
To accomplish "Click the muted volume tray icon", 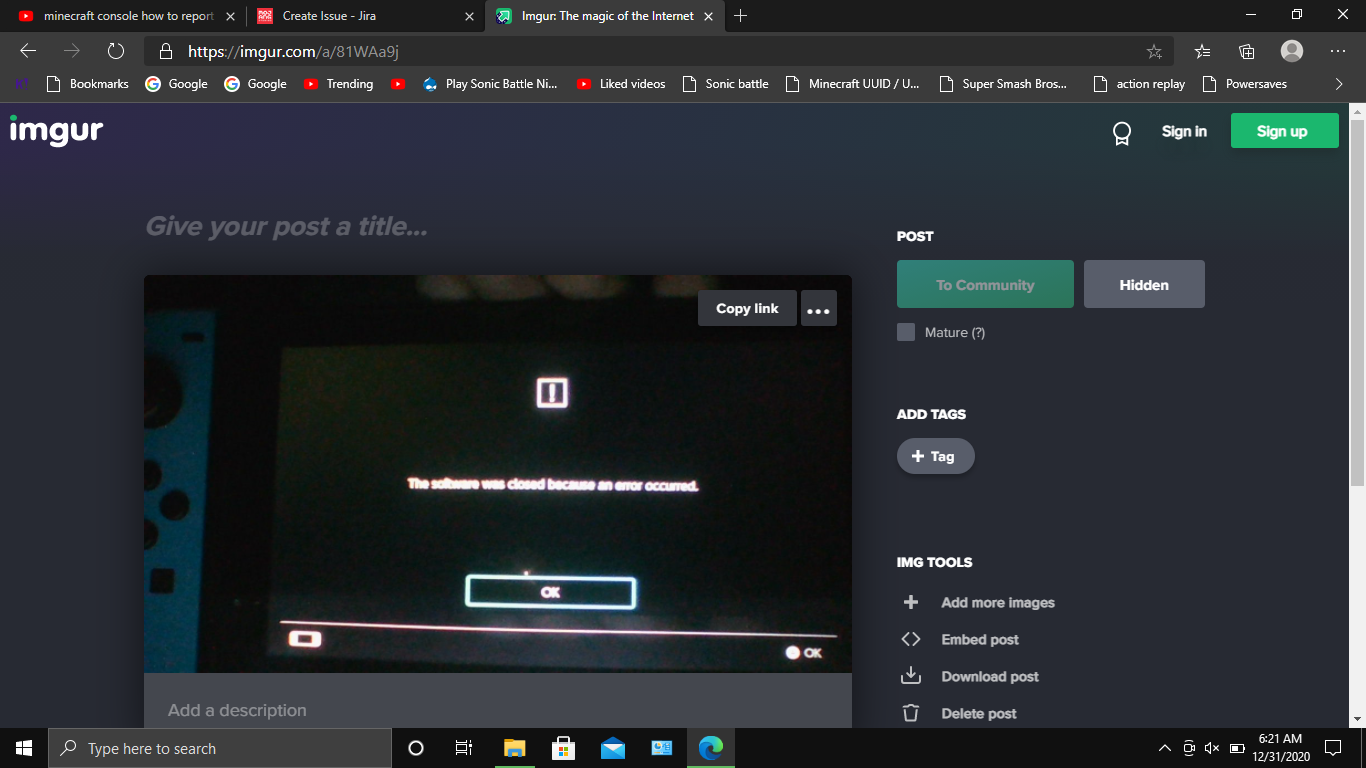I will point(1212,748).
